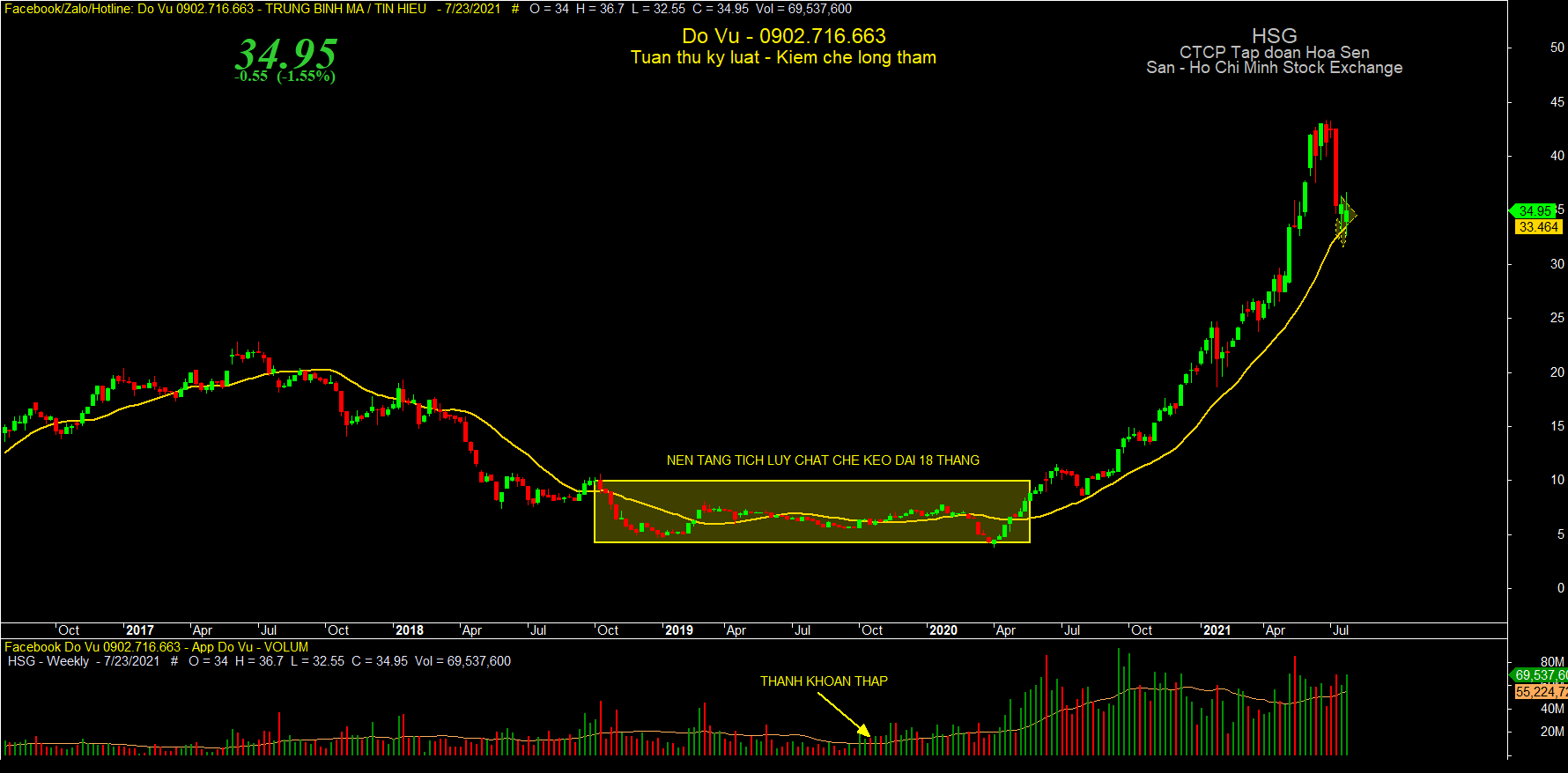Click the yellow arrow pointing to low volume
The width and height of the screenshot is (1568, 773).
click(x=843, y=713)
